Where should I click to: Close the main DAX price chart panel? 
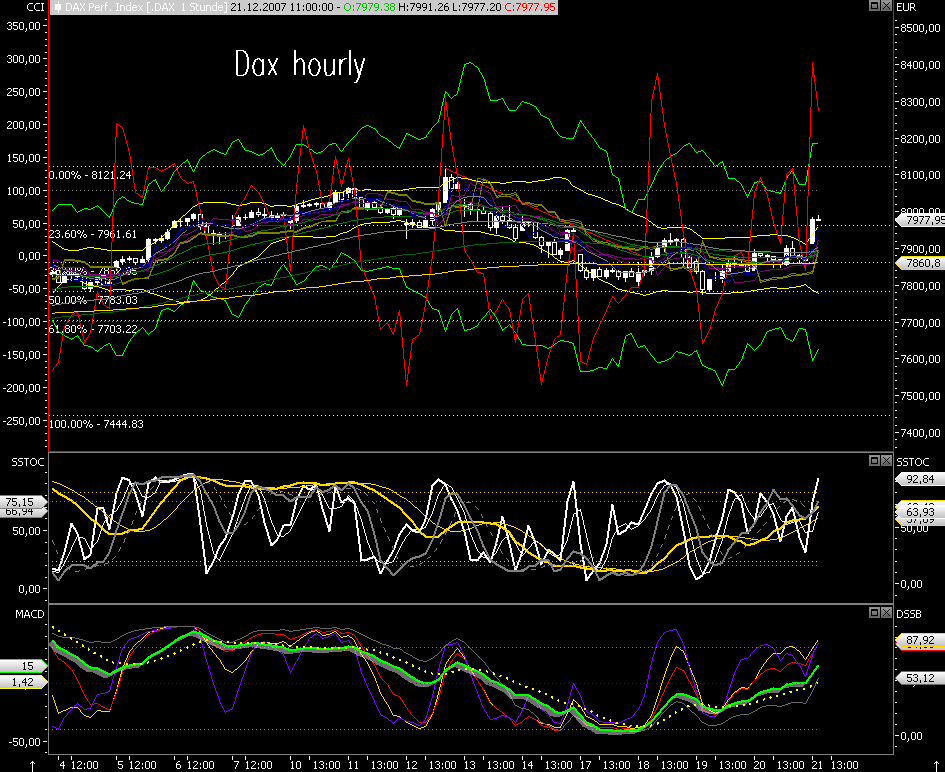886,6
